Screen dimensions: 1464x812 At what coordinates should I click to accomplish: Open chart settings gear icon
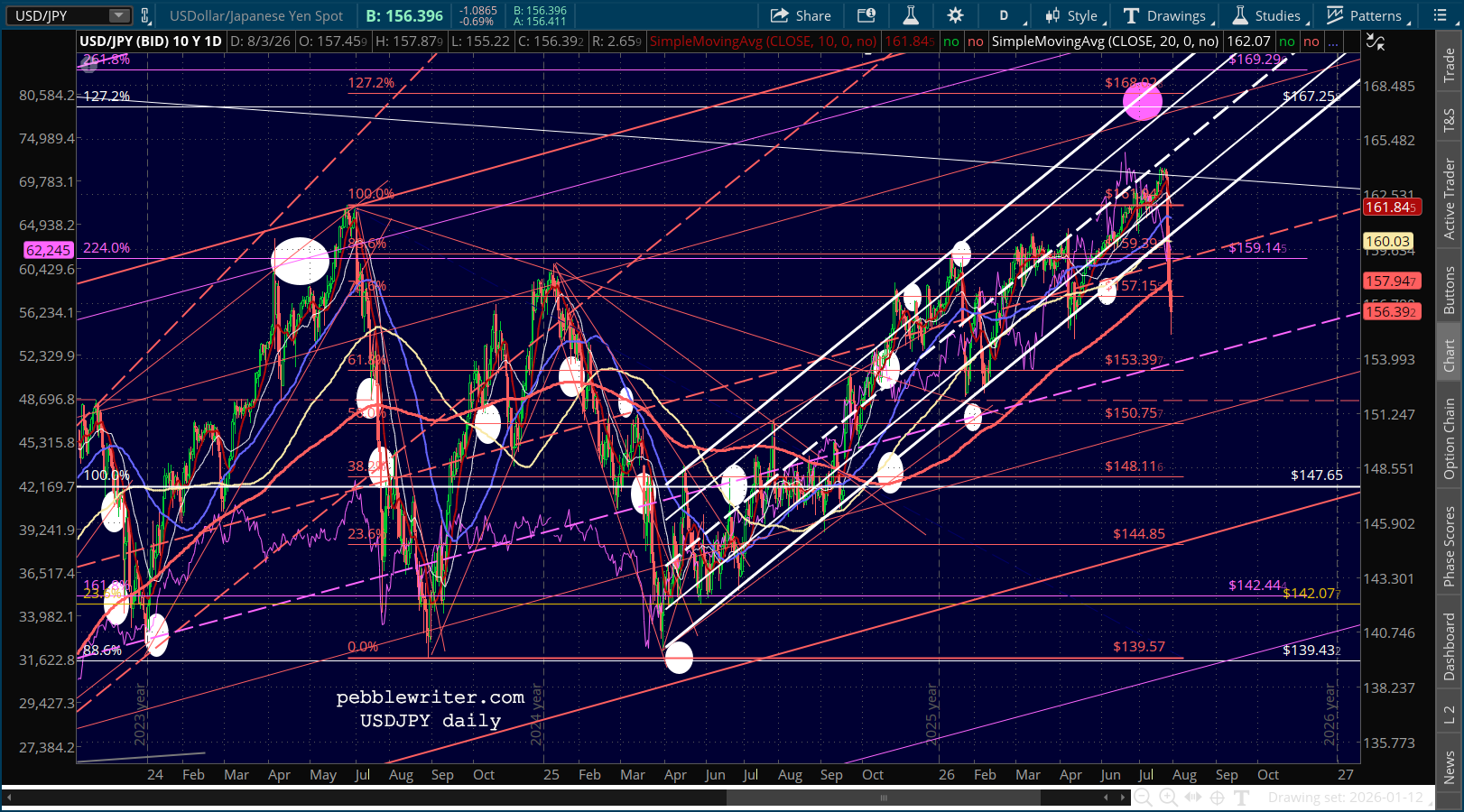click(955, 15)
